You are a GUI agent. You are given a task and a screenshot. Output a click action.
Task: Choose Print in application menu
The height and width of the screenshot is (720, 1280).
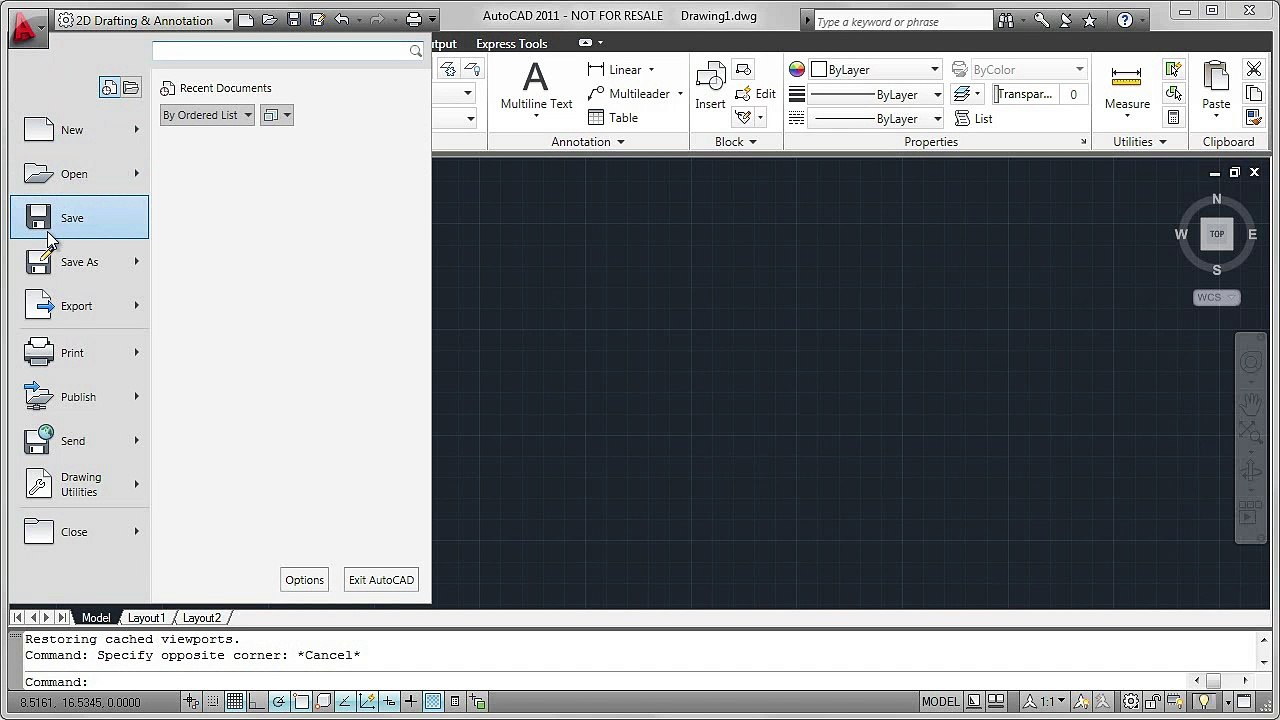coord(79,353)
